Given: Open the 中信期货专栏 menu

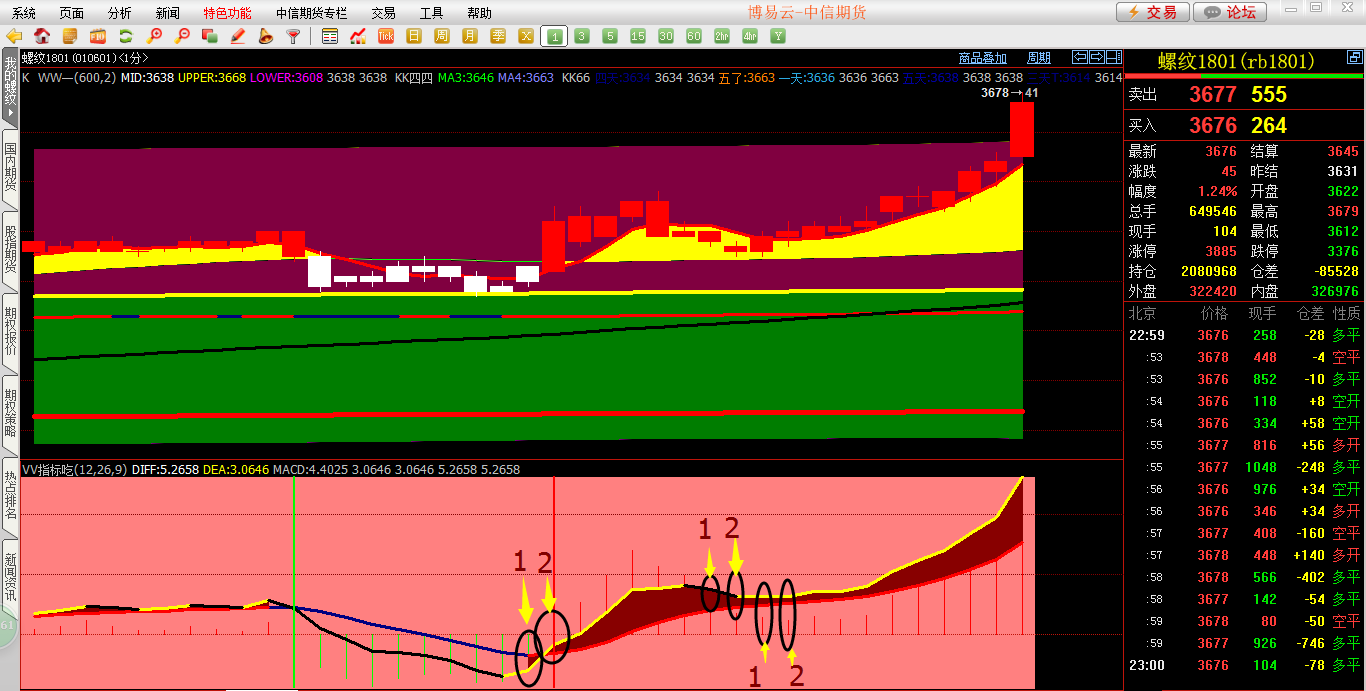Looking at the screenshot, I should tap(312, 13).
